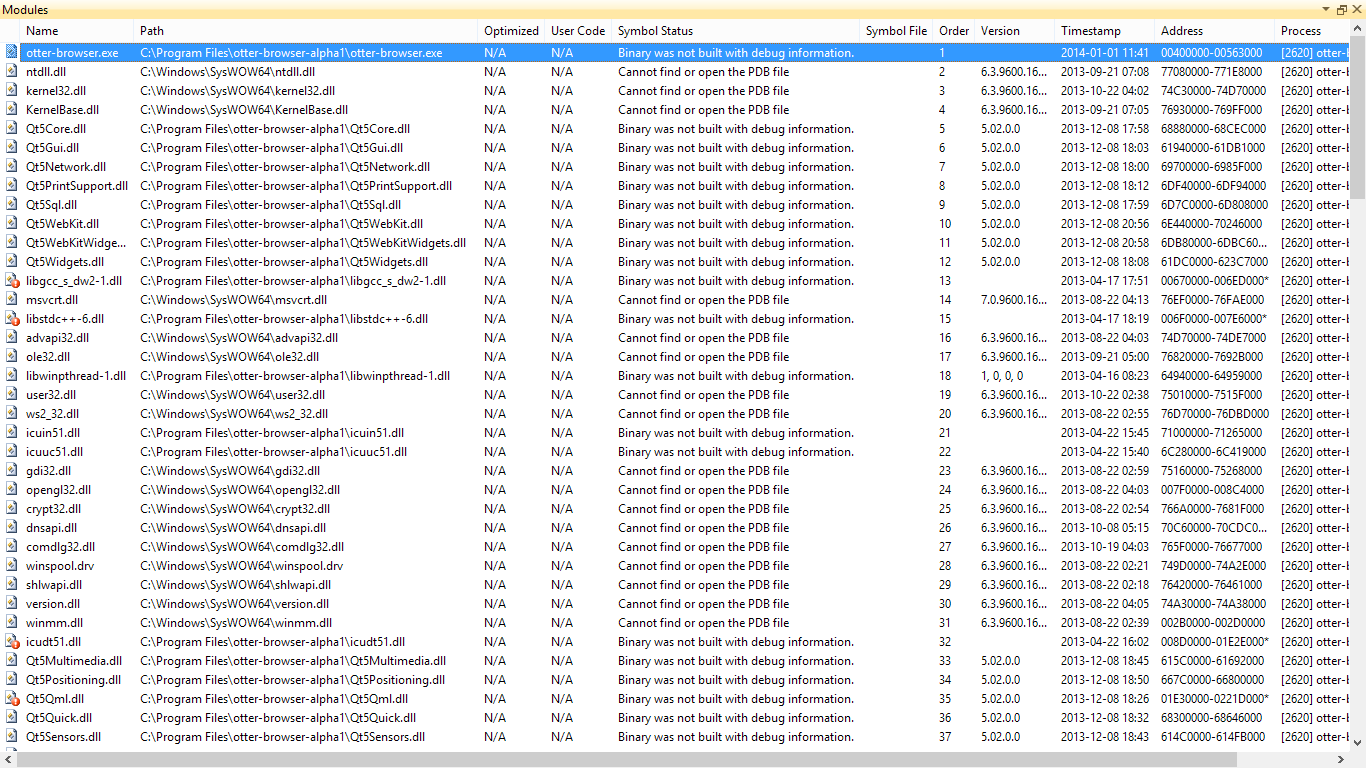The height and width of the screenshot is (768, 1366).
Task: Click address 00400000-00563000
Action: [x=1211, y=53]
